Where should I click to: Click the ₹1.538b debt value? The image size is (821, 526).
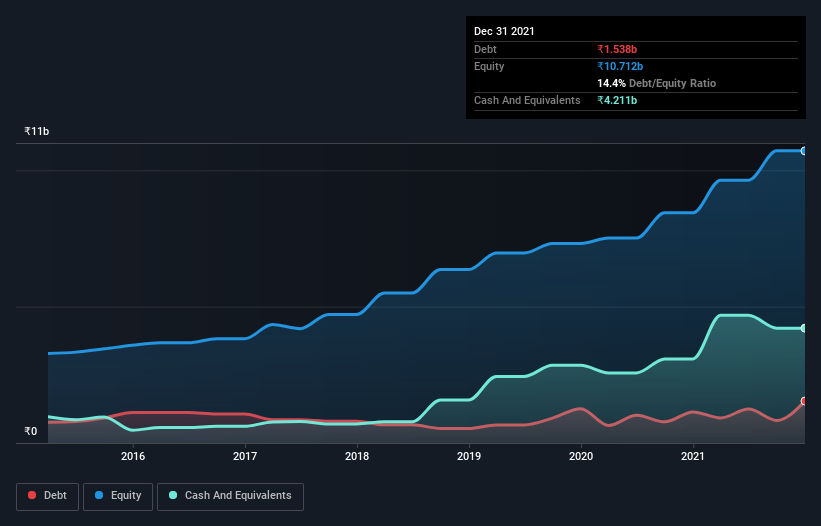[617, 49]
